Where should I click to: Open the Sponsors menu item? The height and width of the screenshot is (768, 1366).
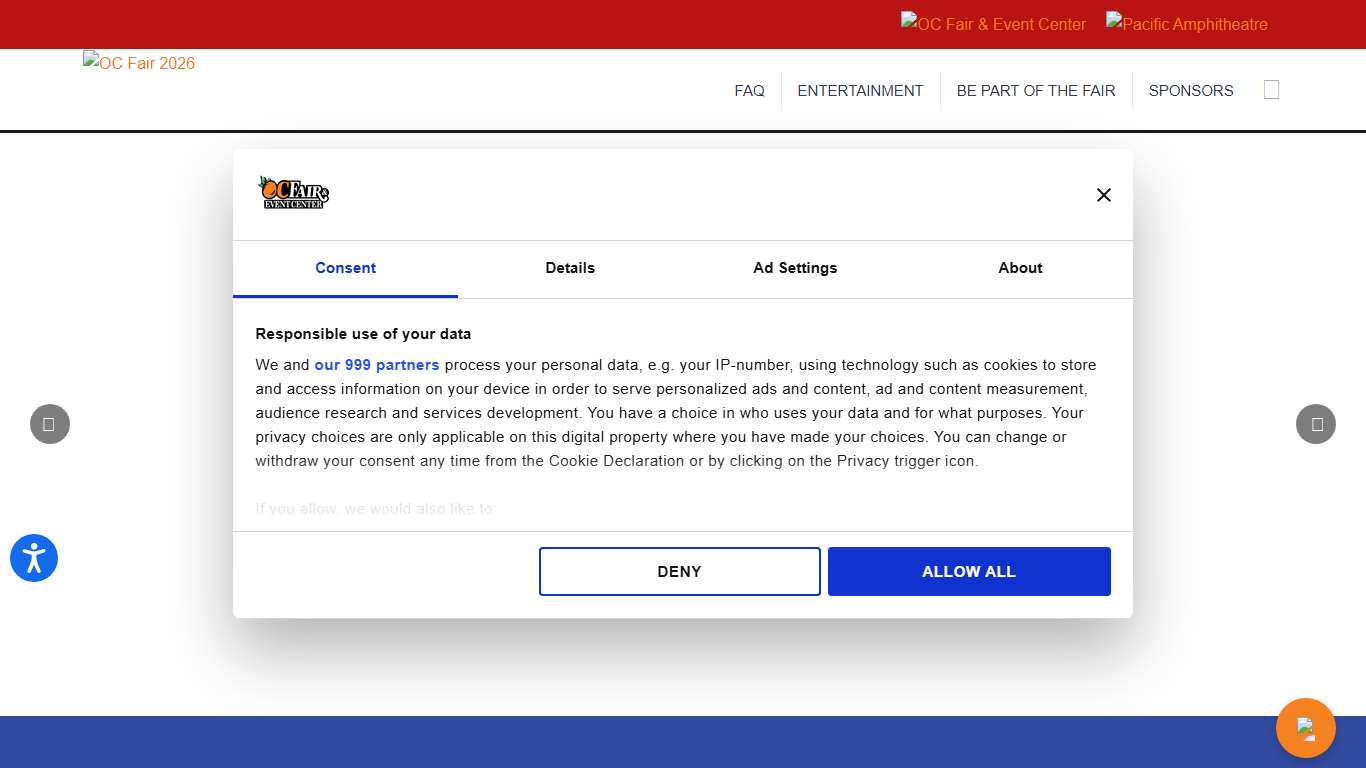1190,90
